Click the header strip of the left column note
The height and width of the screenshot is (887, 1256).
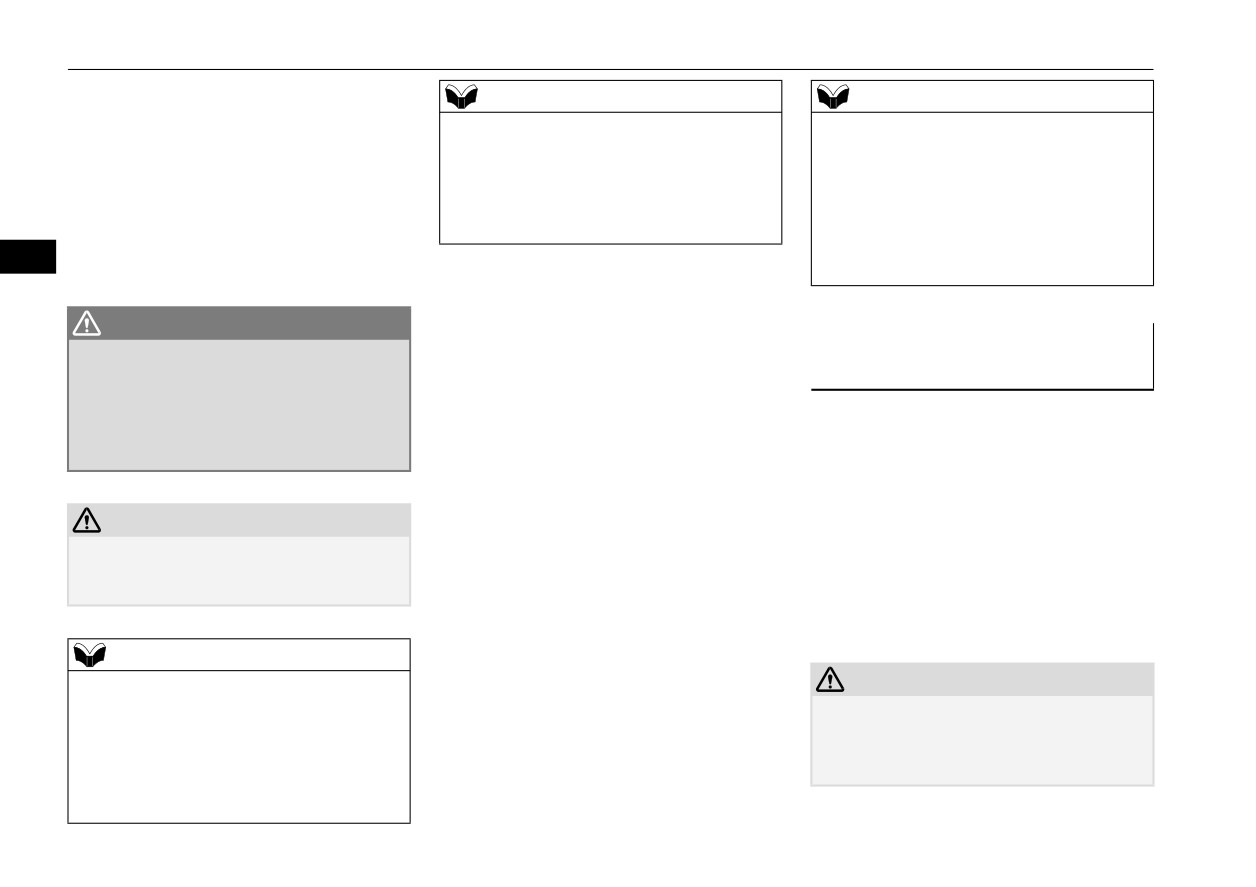[239, 655]
